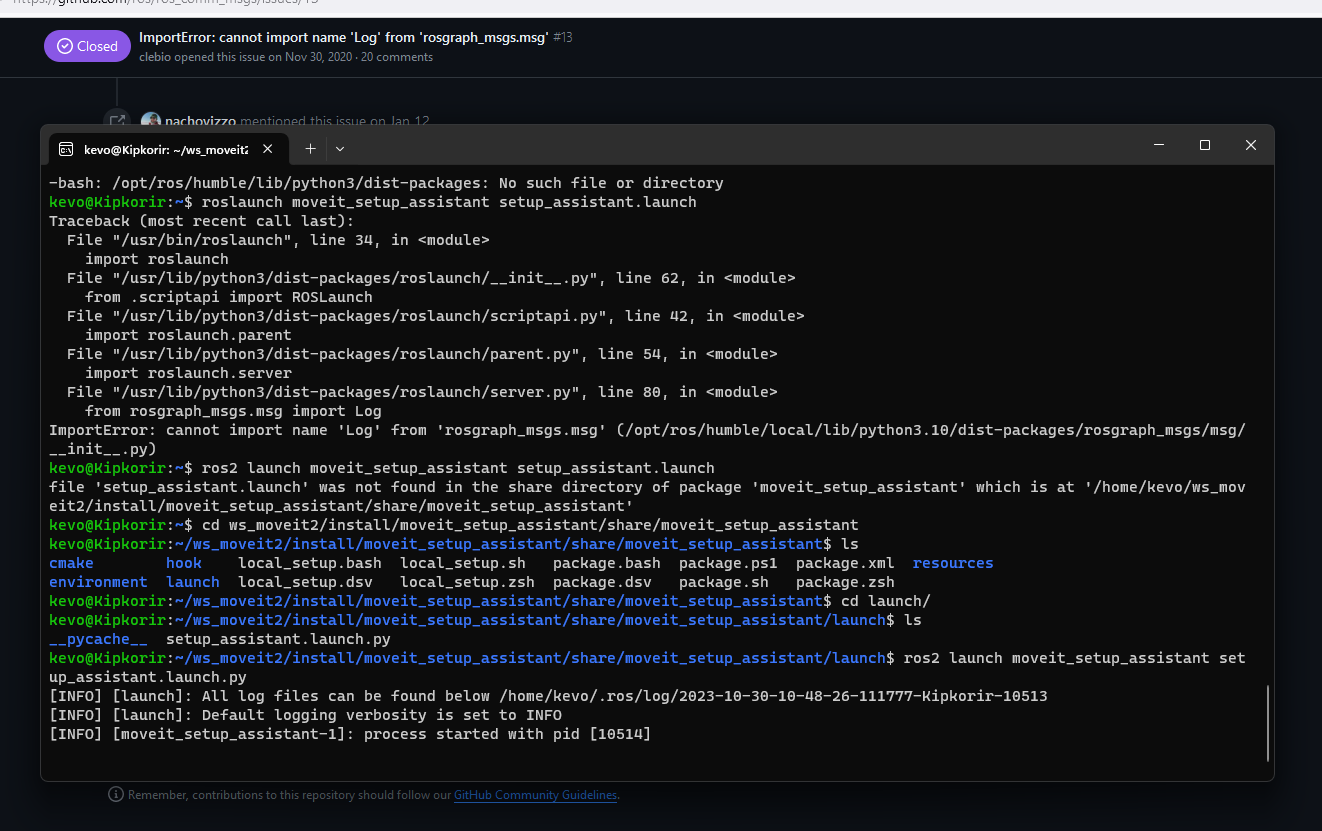Open the Windows Terminal profile selector arrow
The image size is (1322, 831).
[340, 147]
